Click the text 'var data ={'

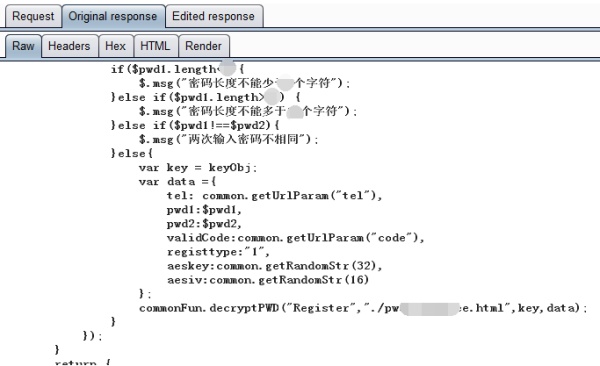(x=178, y=181)
